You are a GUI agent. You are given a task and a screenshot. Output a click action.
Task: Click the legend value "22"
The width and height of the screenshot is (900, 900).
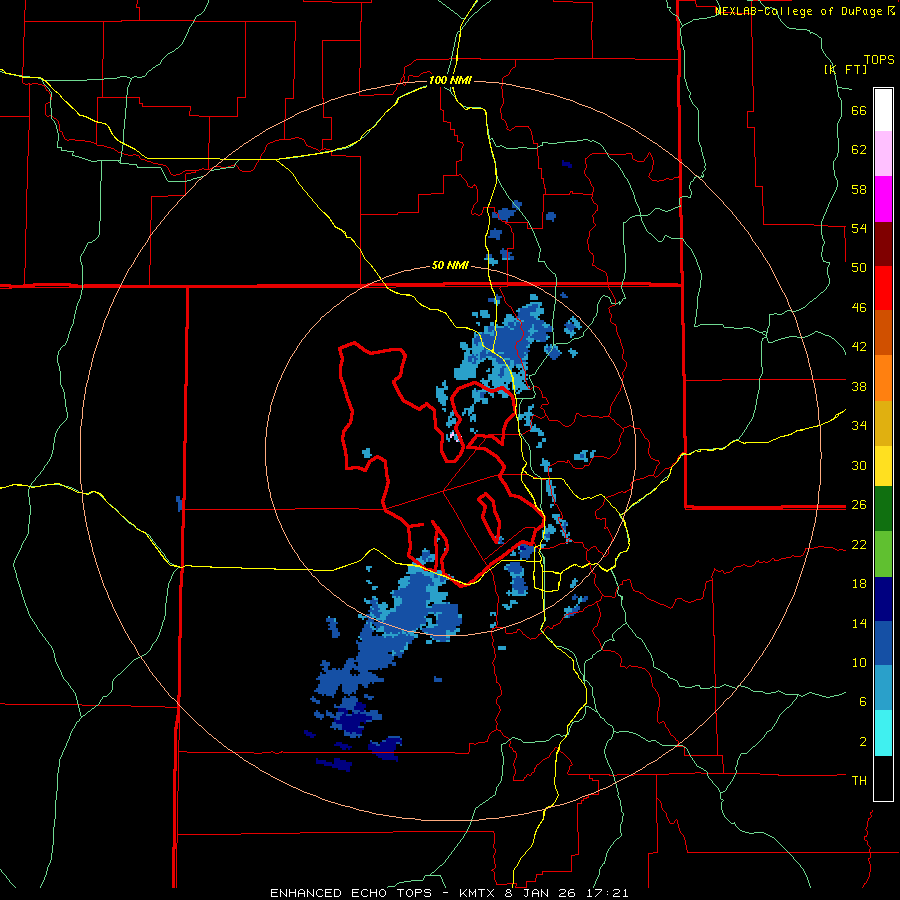(x=859, y=544)
